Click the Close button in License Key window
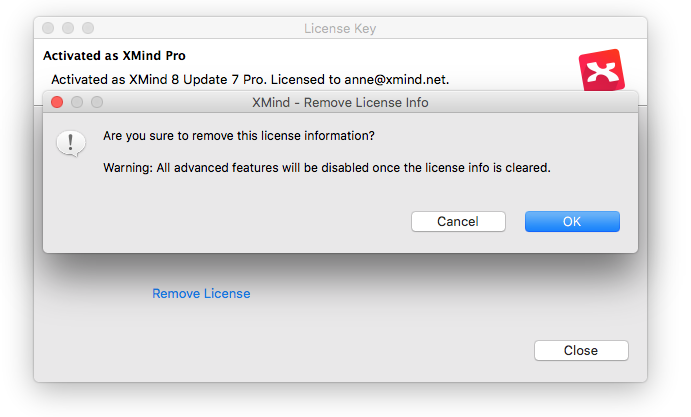The height and width of the screenshot is (417, 691). coord(581,350)
